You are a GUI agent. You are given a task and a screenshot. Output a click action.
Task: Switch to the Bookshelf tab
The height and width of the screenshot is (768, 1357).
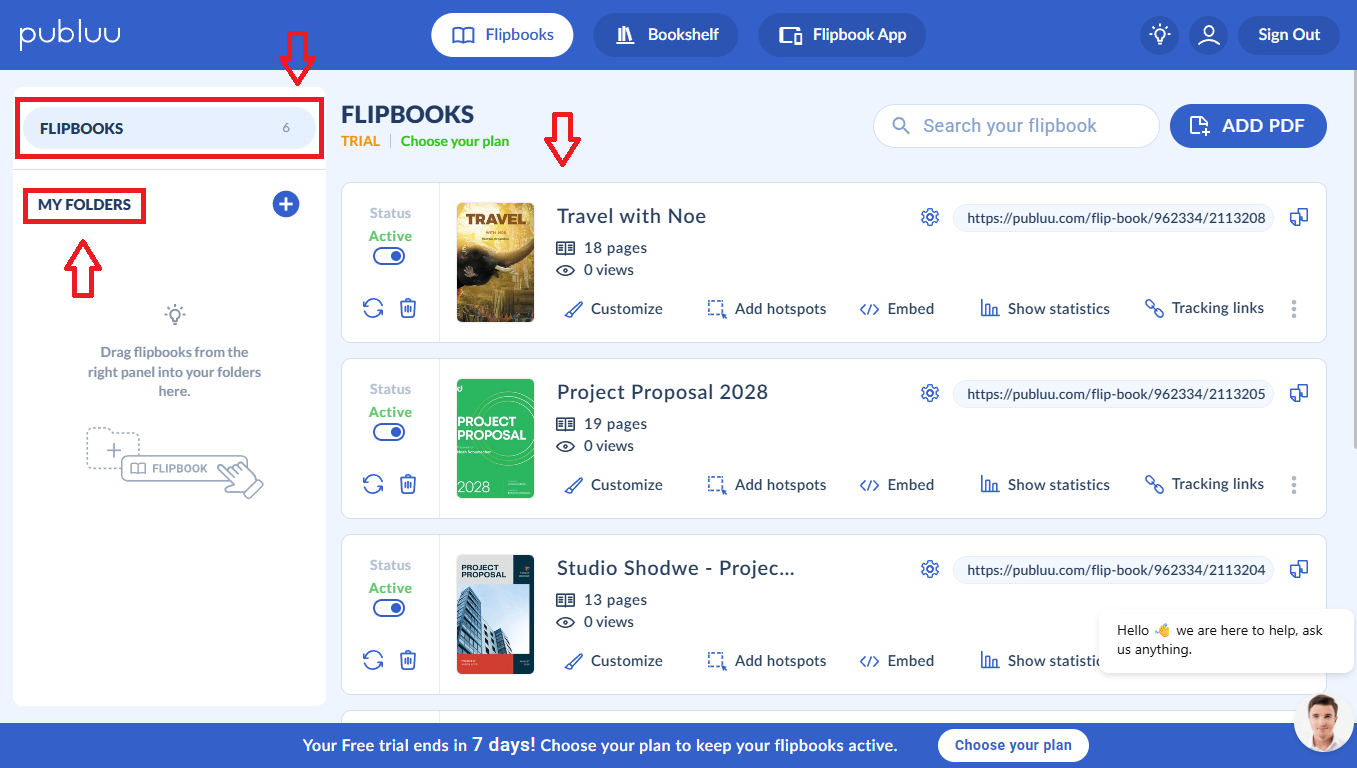(x=666, y=35)
